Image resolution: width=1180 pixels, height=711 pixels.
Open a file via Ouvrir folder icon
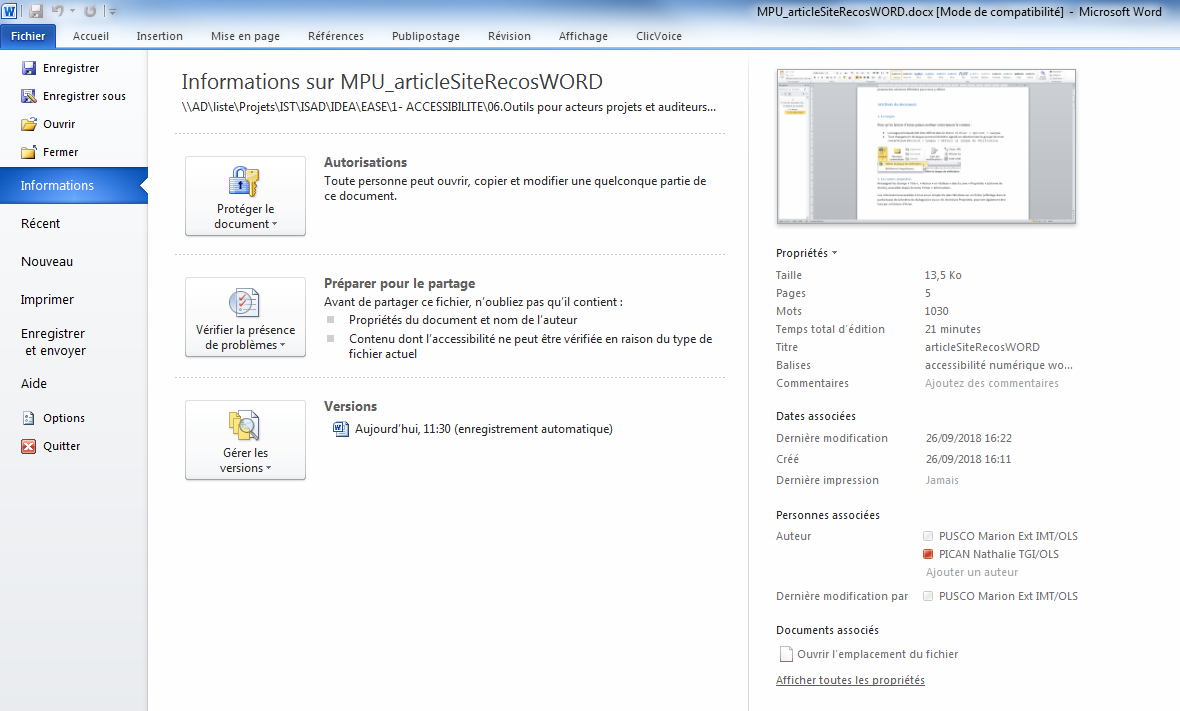(x=29, y=124)
